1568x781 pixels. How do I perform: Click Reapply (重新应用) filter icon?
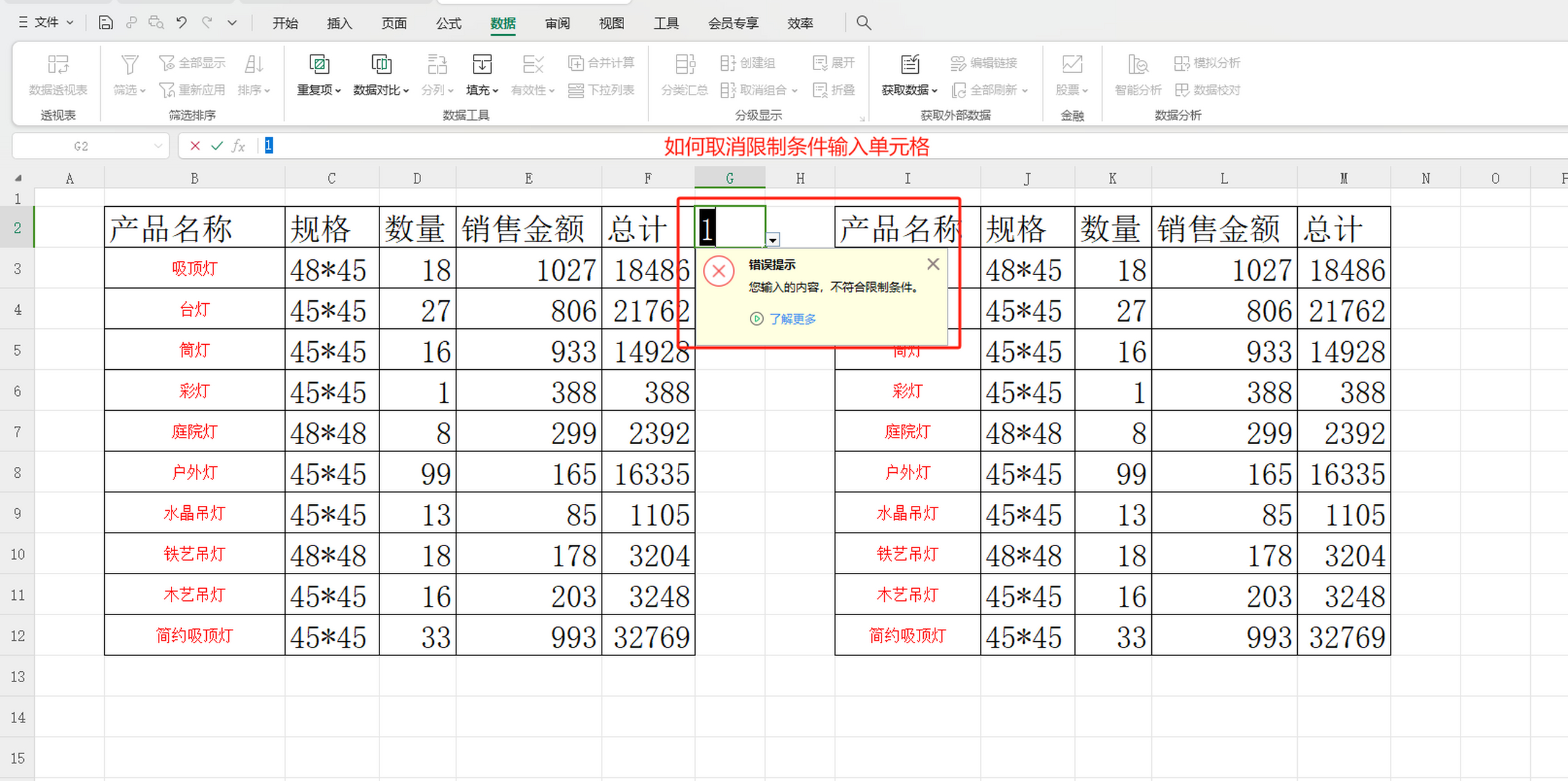(x=192, y=90)
